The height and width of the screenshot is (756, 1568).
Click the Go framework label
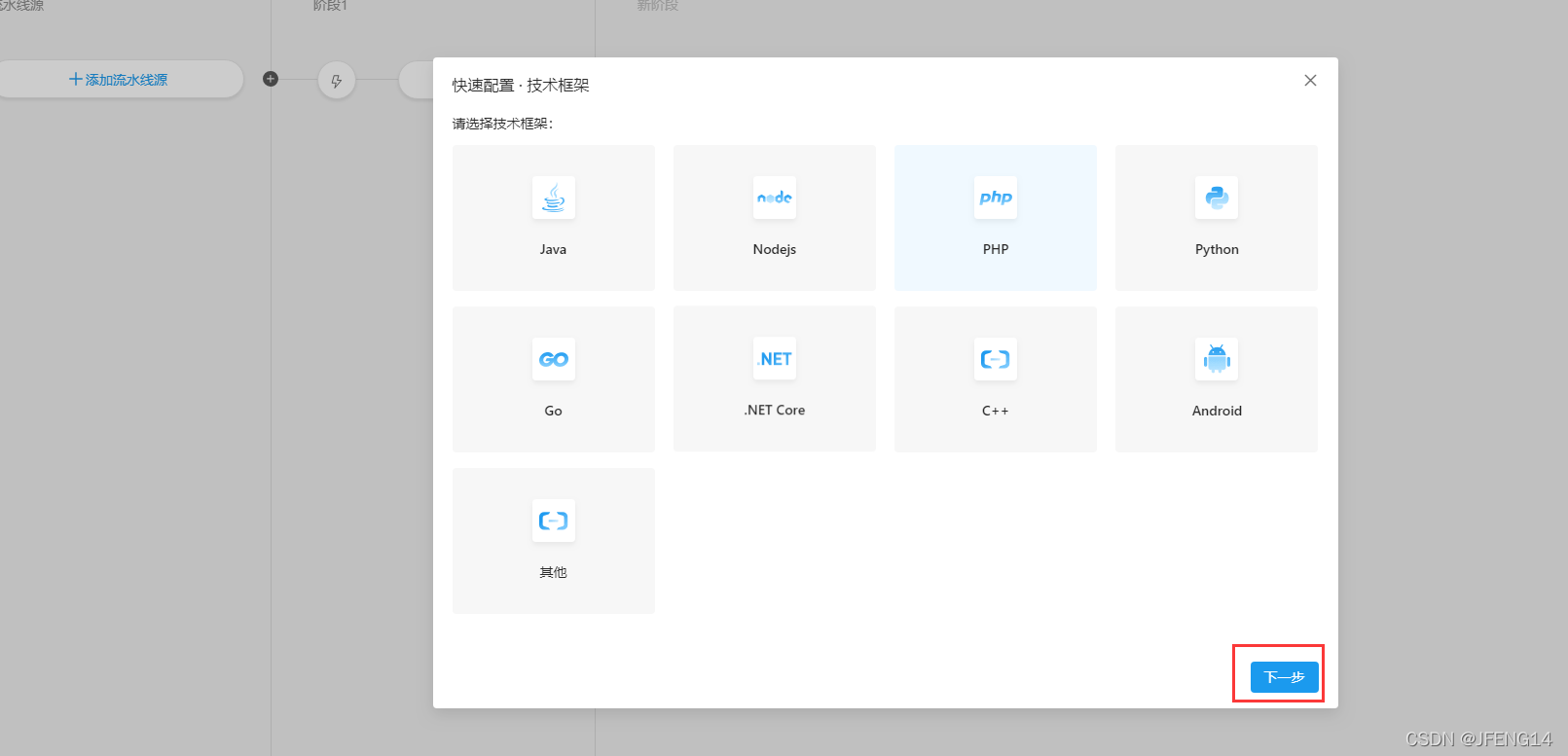553,411
